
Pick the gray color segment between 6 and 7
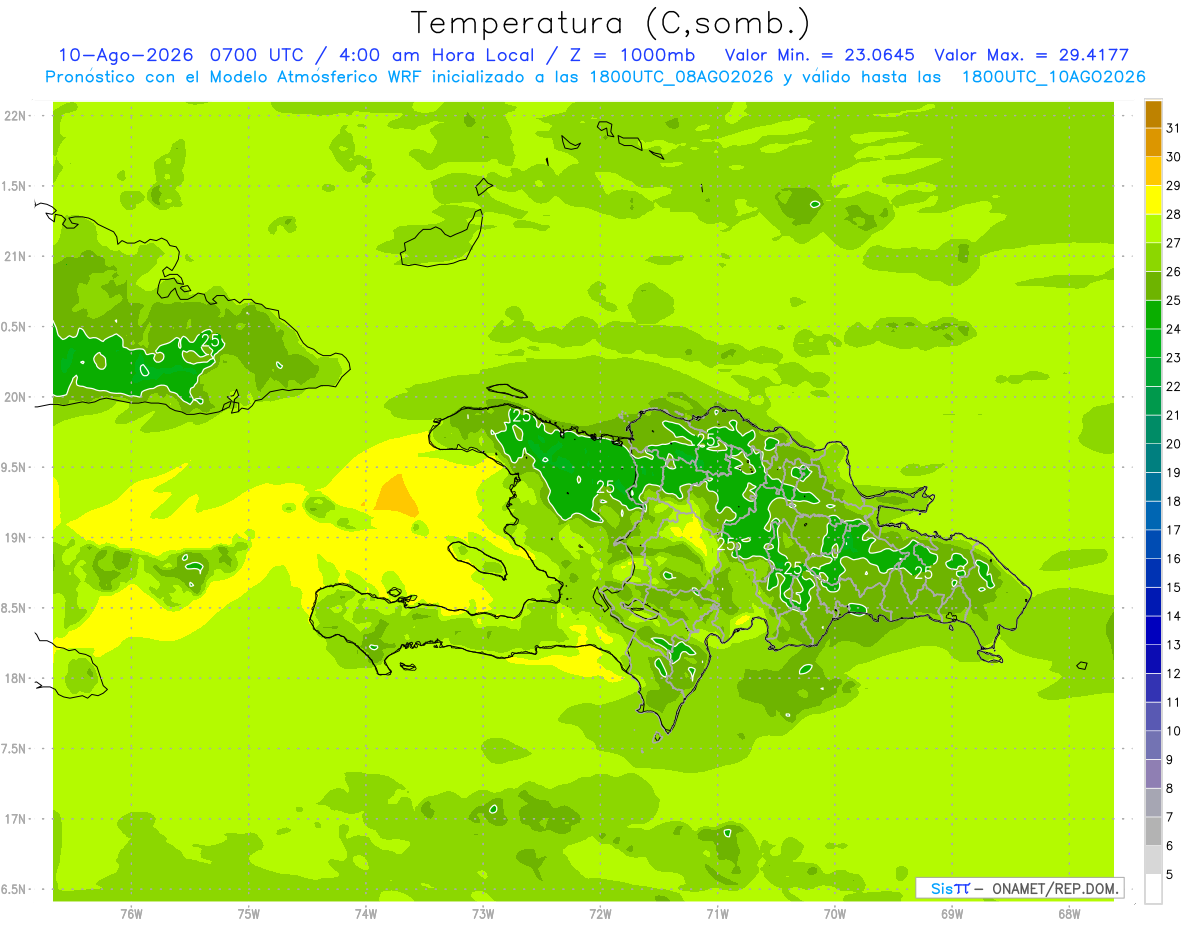pyautogui.click(x=1153, y=832)
